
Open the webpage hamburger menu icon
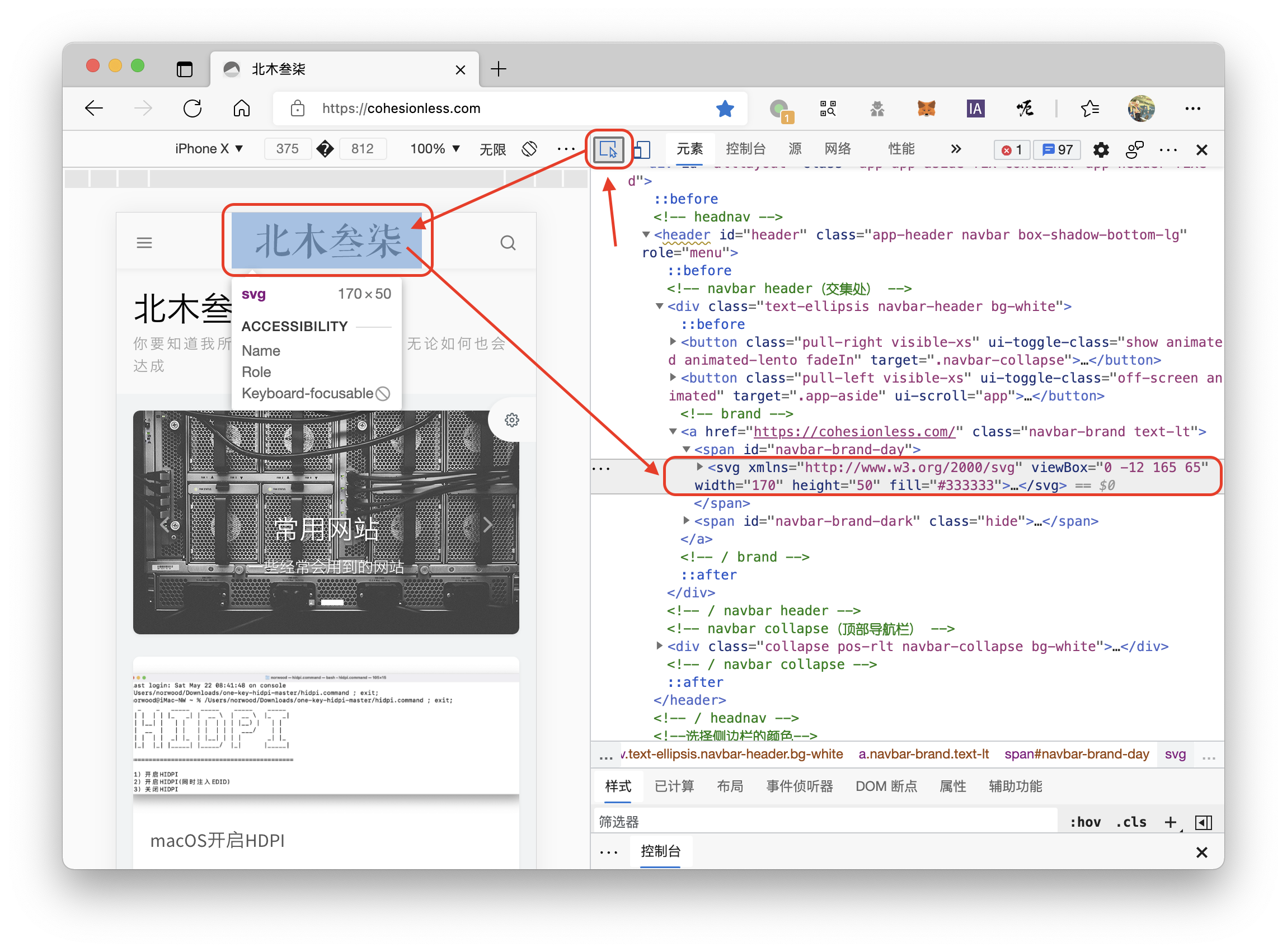point(144,243)
